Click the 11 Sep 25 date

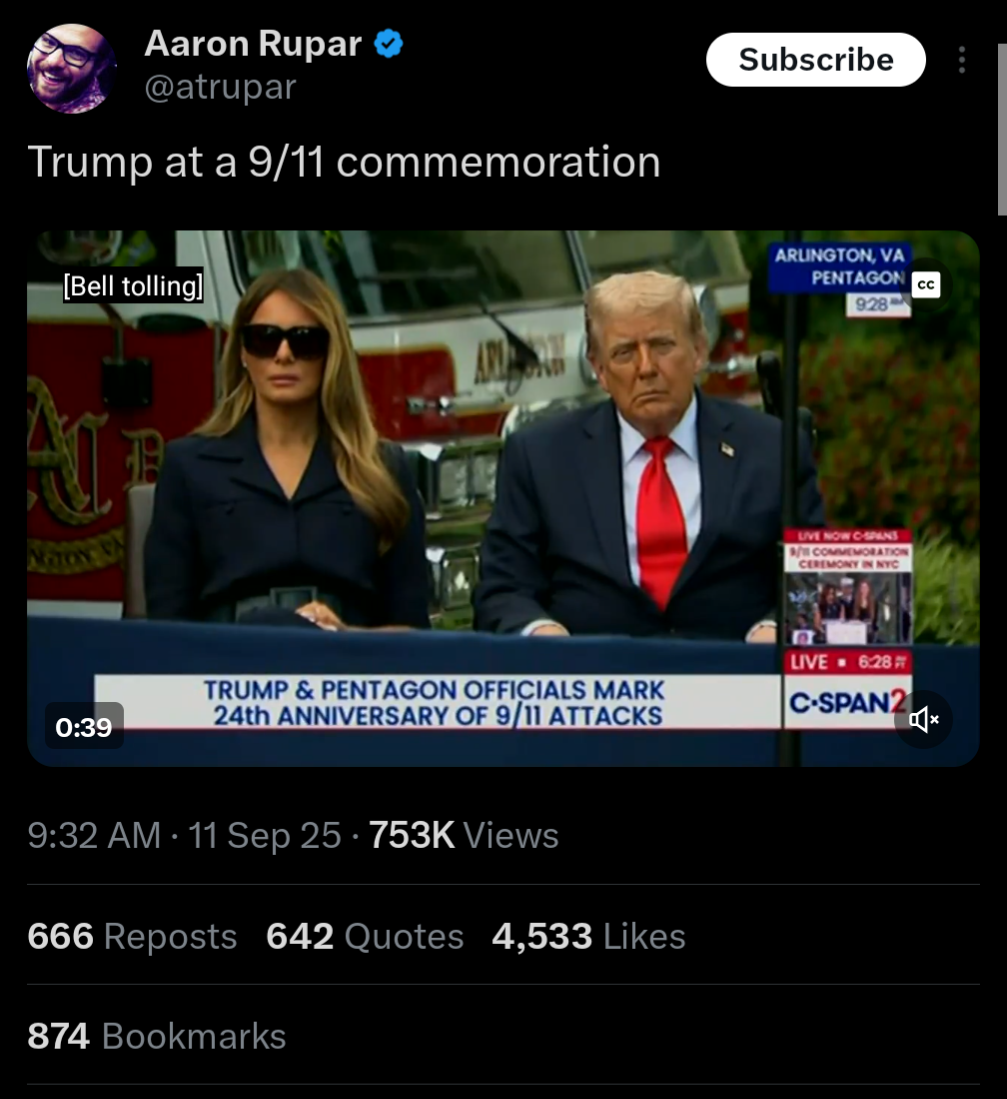pyautogui.click(x=264, y=835)
